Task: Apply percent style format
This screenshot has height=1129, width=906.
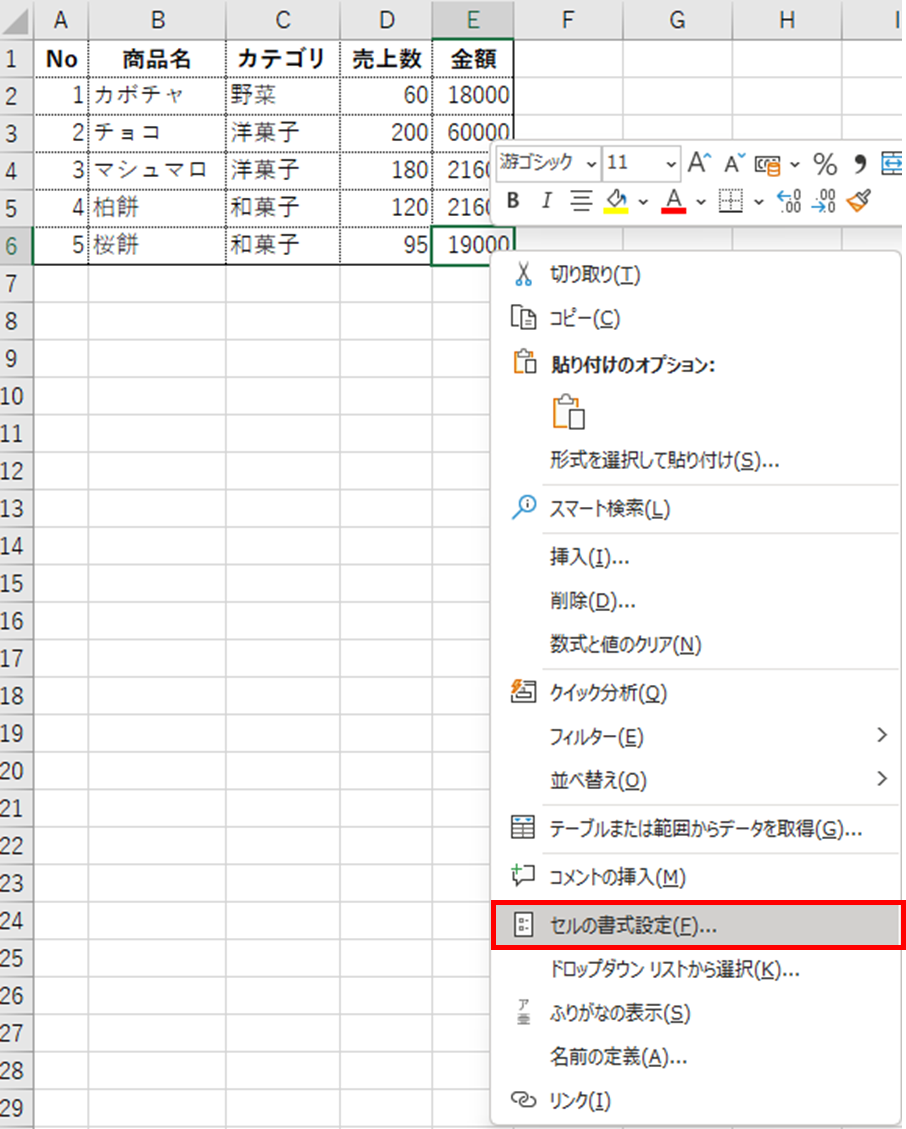Action: [825, 163]
